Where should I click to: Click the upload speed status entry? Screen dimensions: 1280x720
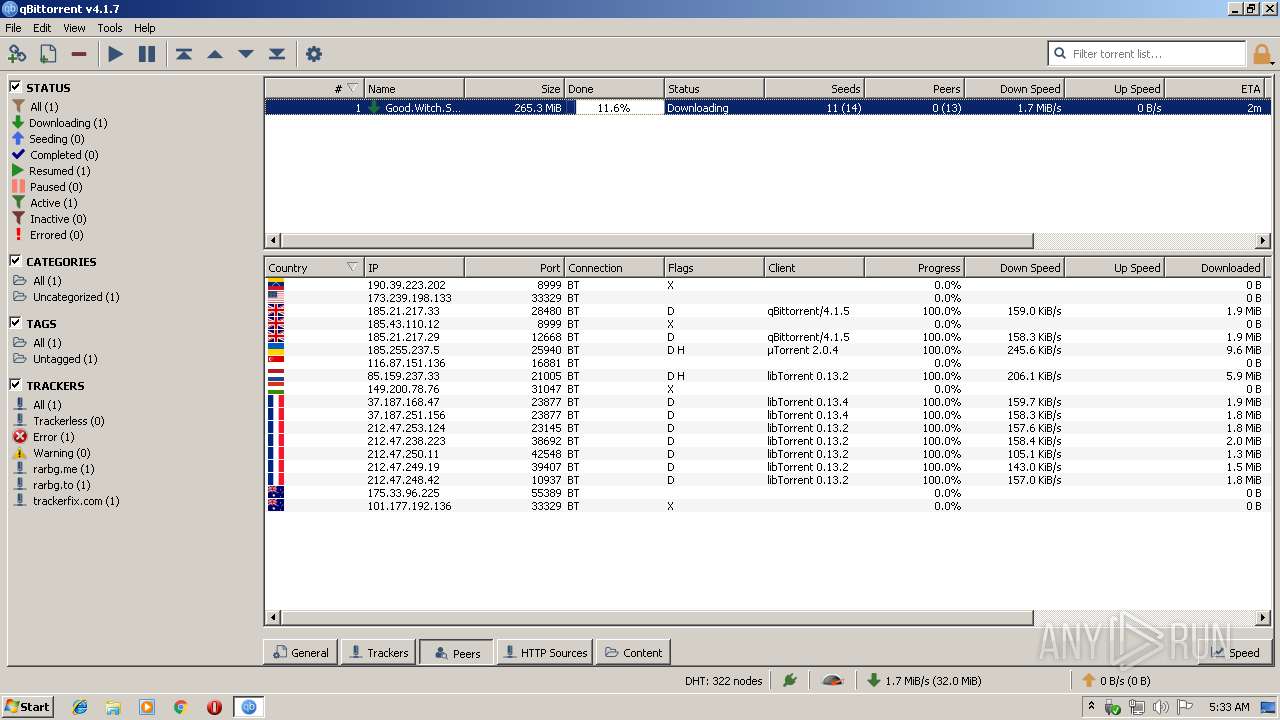click(x=1116, y=681)
